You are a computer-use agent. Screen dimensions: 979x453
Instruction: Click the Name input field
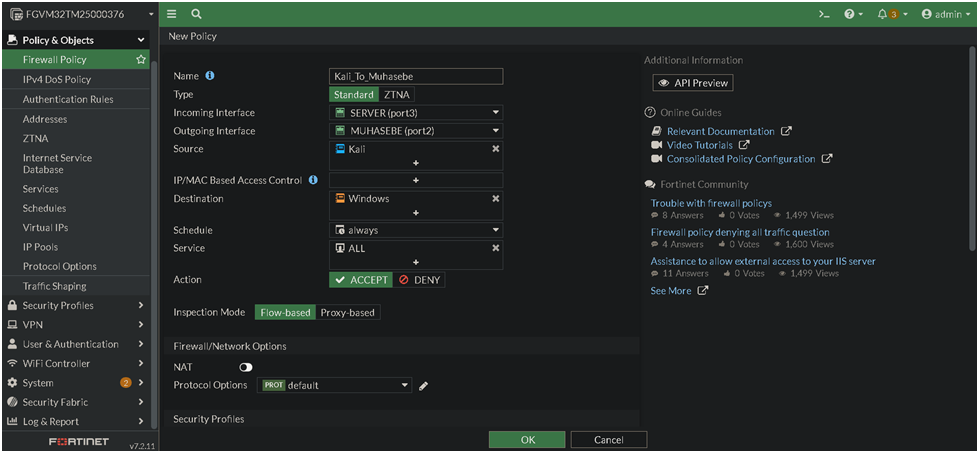tap(416, 76)
